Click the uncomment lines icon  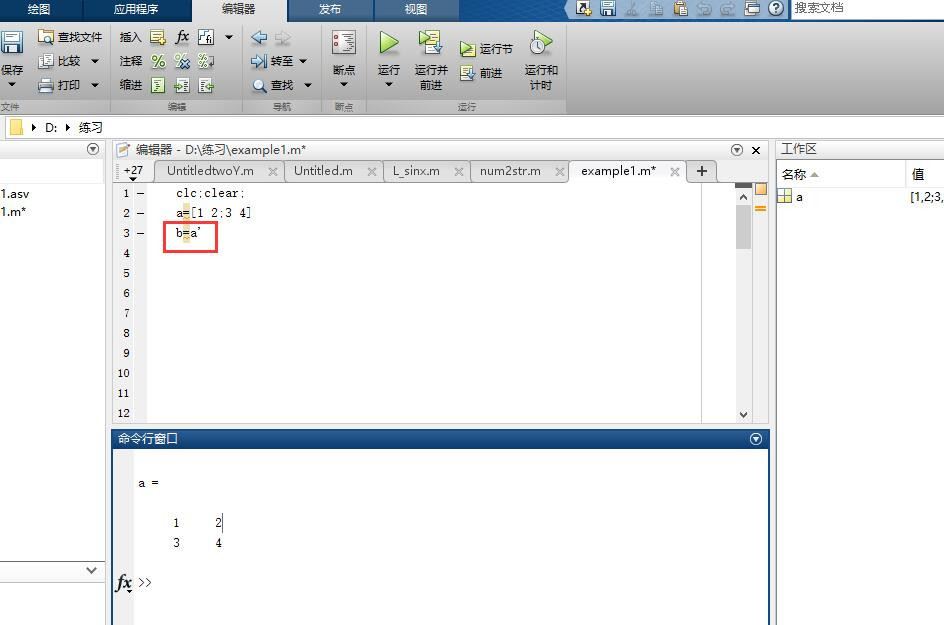182,61
